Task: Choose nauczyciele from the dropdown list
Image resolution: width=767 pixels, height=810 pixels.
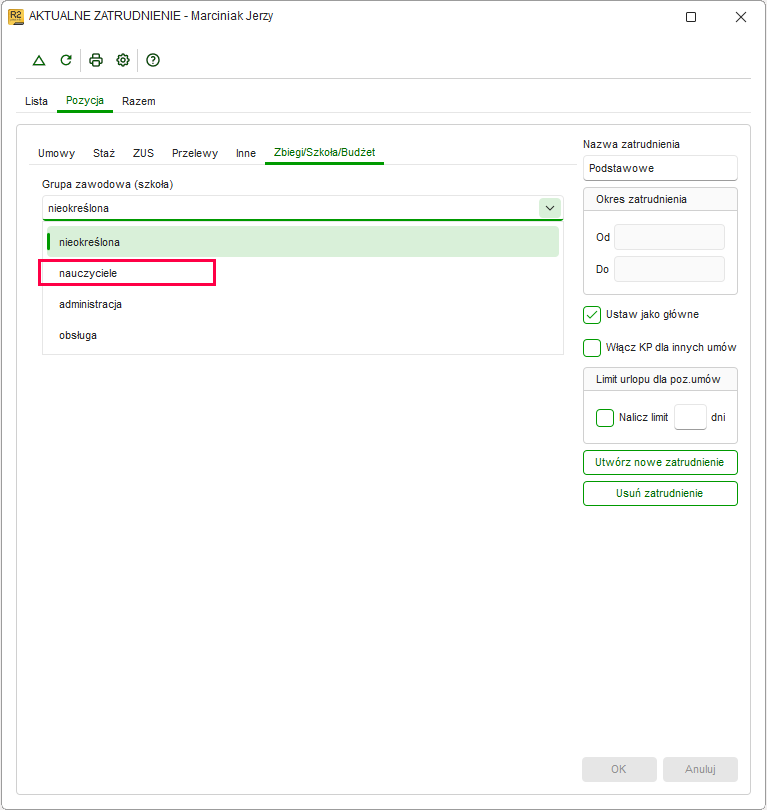Action: (x=303, y=273)
